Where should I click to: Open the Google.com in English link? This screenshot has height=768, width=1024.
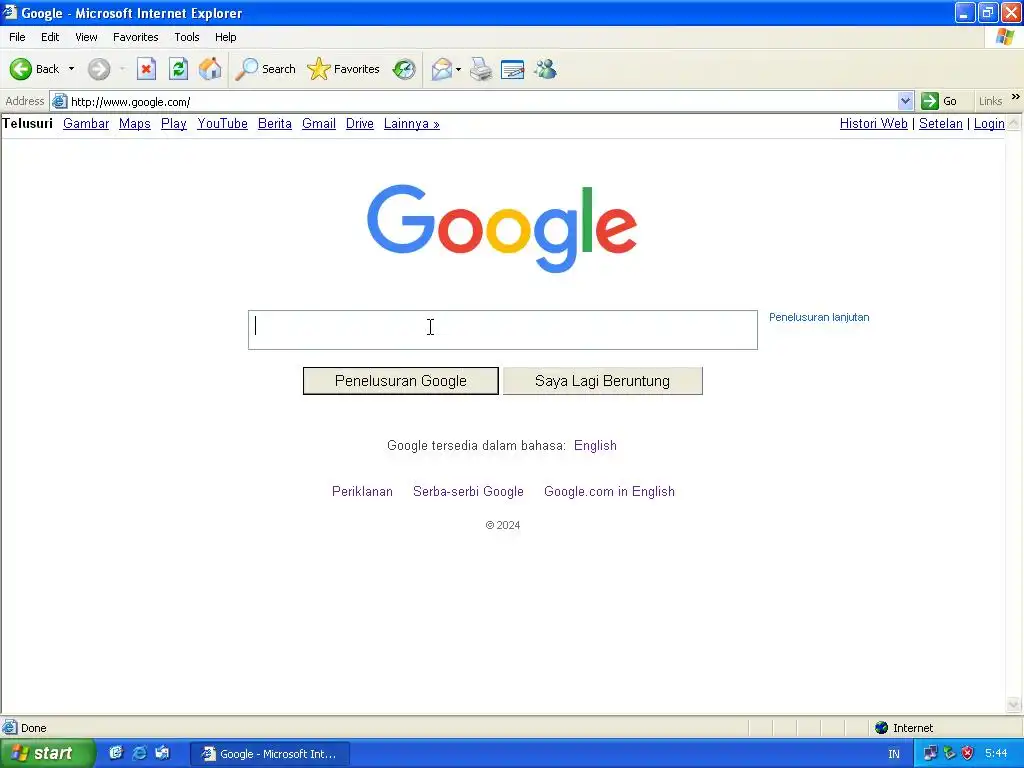click(x=609, y=491)
